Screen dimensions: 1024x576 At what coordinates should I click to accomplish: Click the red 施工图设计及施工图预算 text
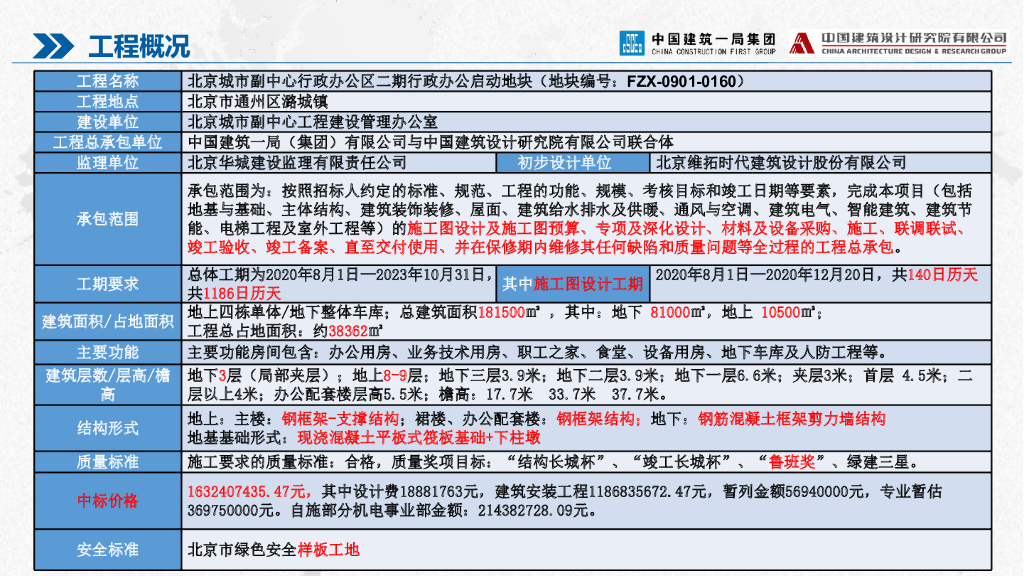point(493,229)
